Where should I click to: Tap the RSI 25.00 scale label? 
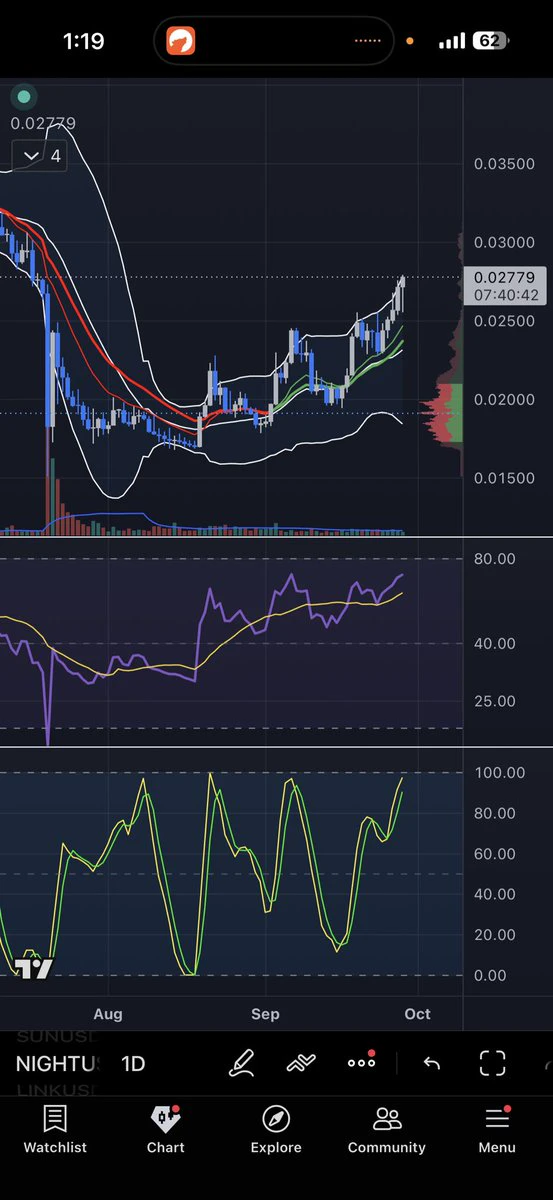pyautogui.click(x=494, y=701)
